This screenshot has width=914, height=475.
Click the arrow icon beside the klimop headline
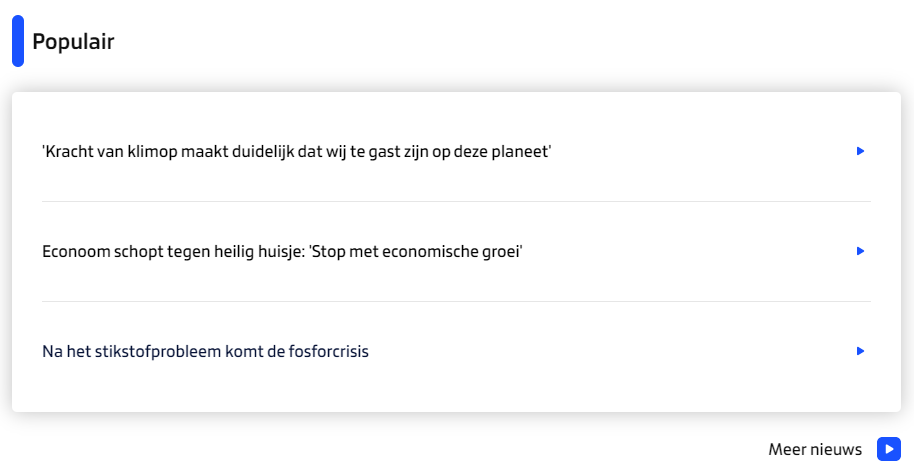[860, 151]
